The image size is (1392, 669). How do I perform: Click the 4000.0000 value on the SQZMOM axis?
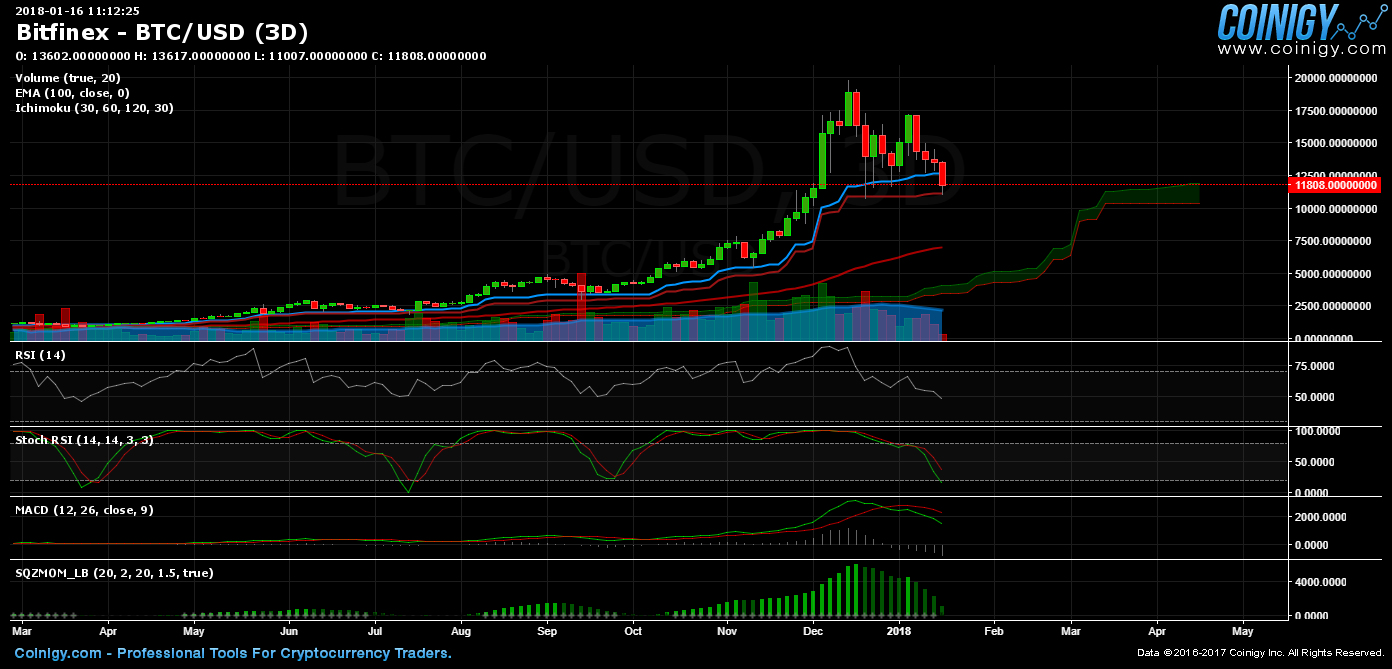coord(1320,580)
